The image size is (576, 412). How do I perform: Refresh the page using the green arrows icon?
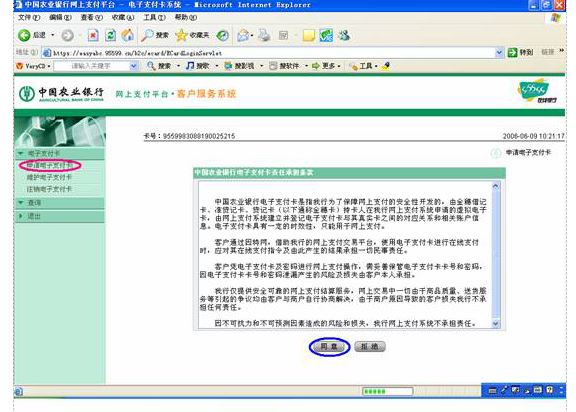[x=110, y=35]
